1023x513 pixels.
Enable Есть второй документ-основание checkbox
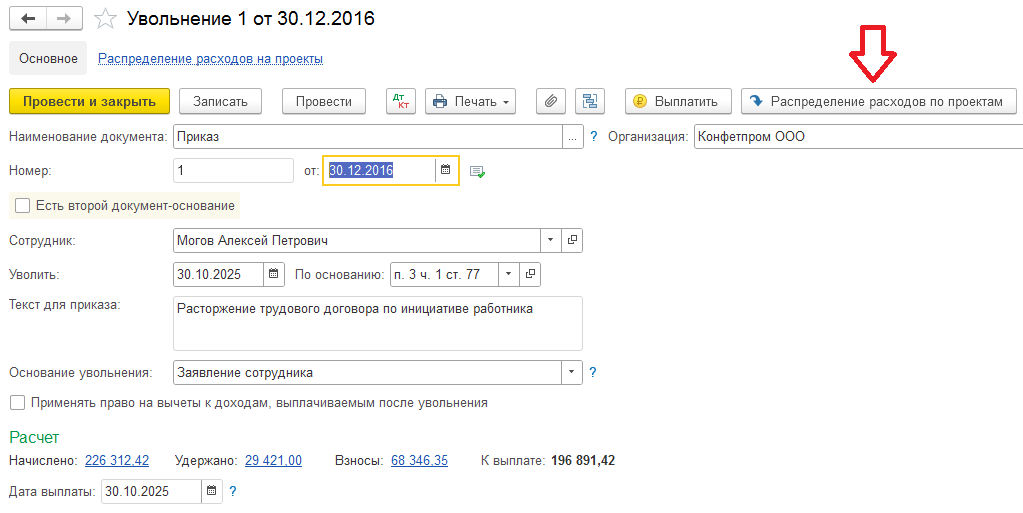click(x=22, y=206)
